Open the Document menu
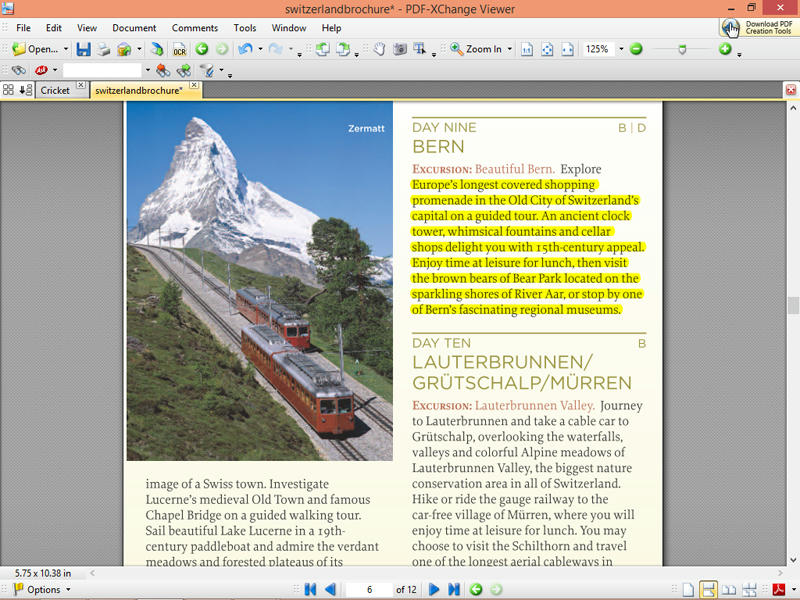The height and width of the screenshot is (600, 800). (134, 28)
